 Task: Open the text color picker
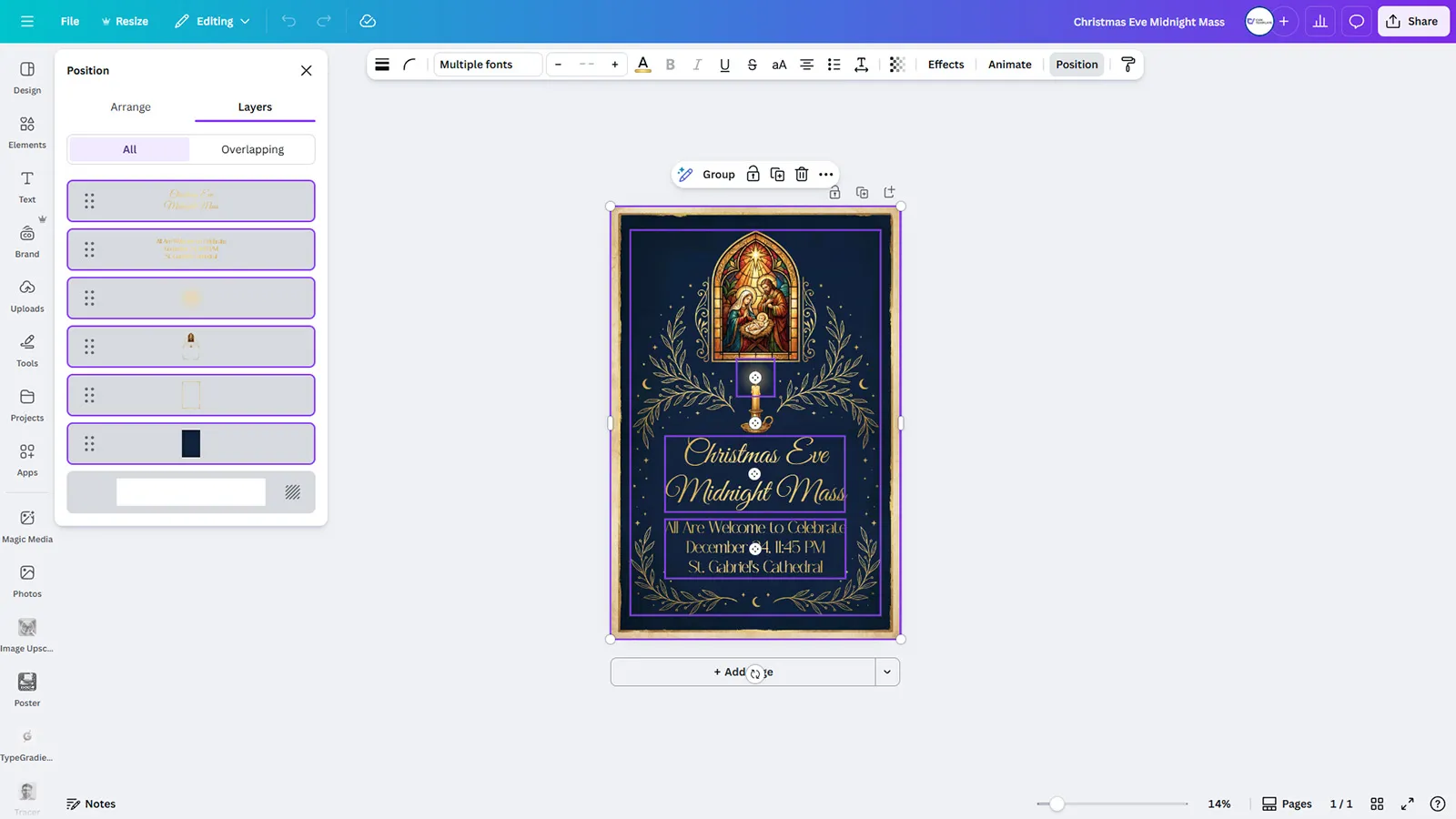pos(643,65)
